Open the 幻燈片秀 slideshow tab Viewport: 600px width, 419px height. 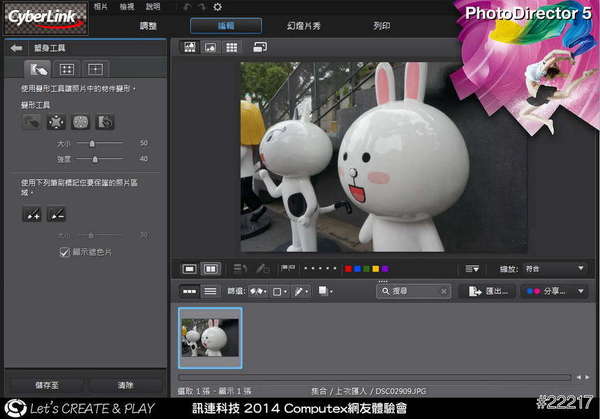302,25
